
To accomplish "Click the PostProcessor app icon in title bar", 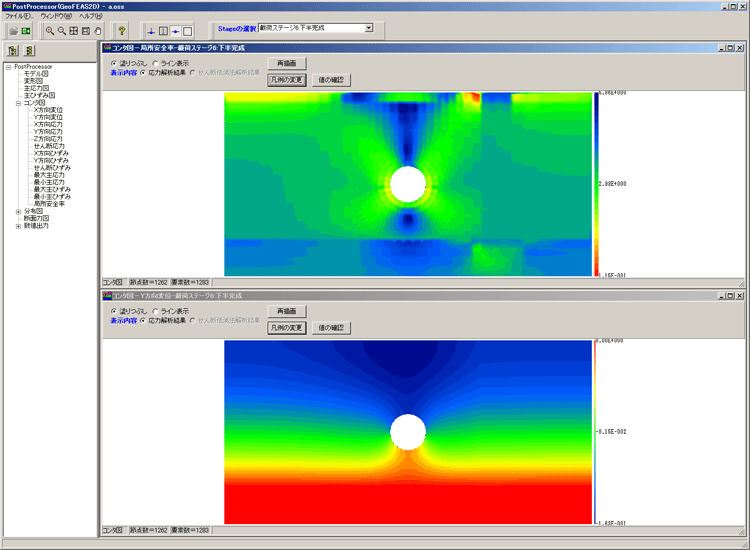I will 7,6.
